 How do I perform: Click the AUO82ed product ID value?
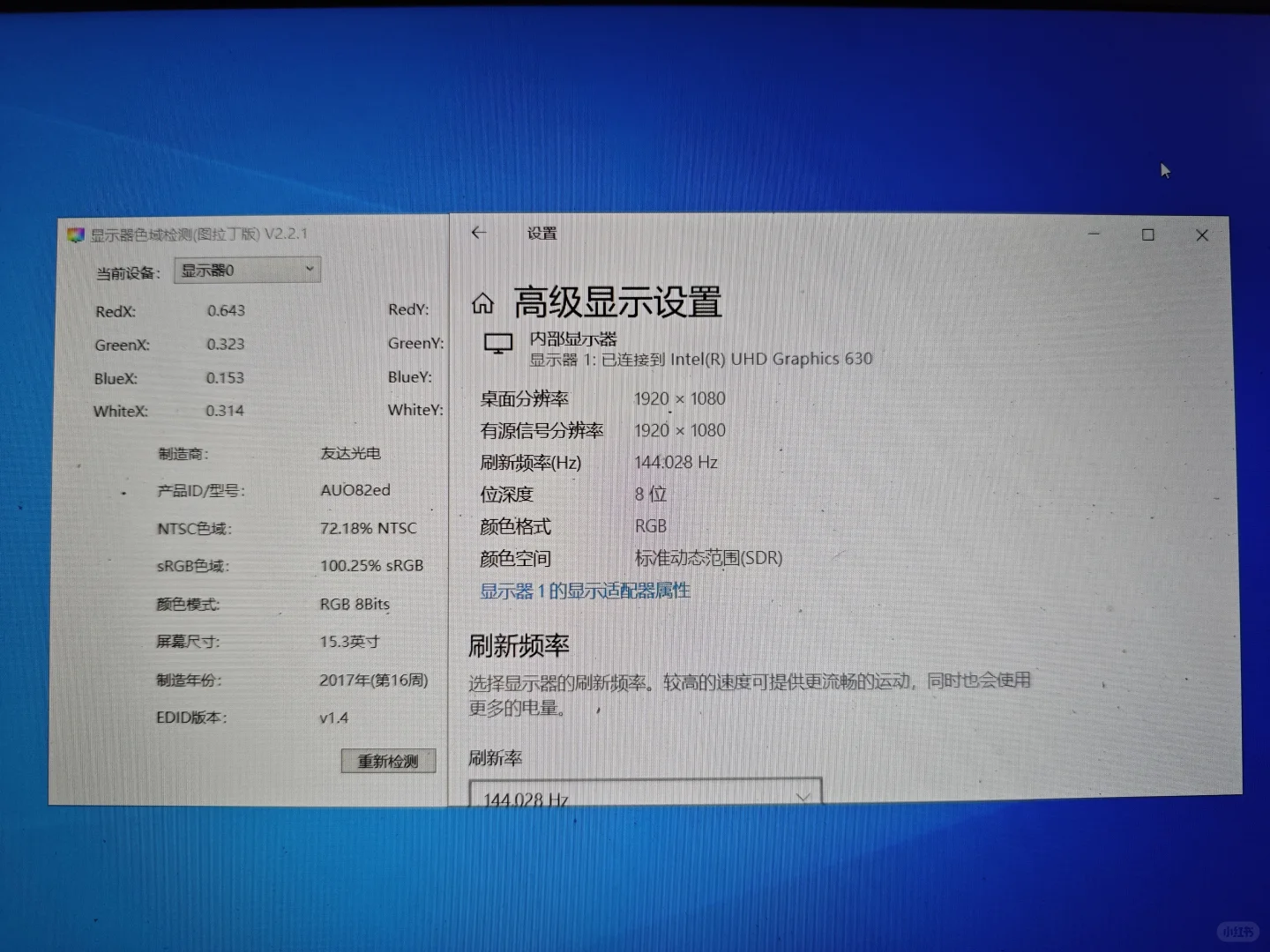355,490
